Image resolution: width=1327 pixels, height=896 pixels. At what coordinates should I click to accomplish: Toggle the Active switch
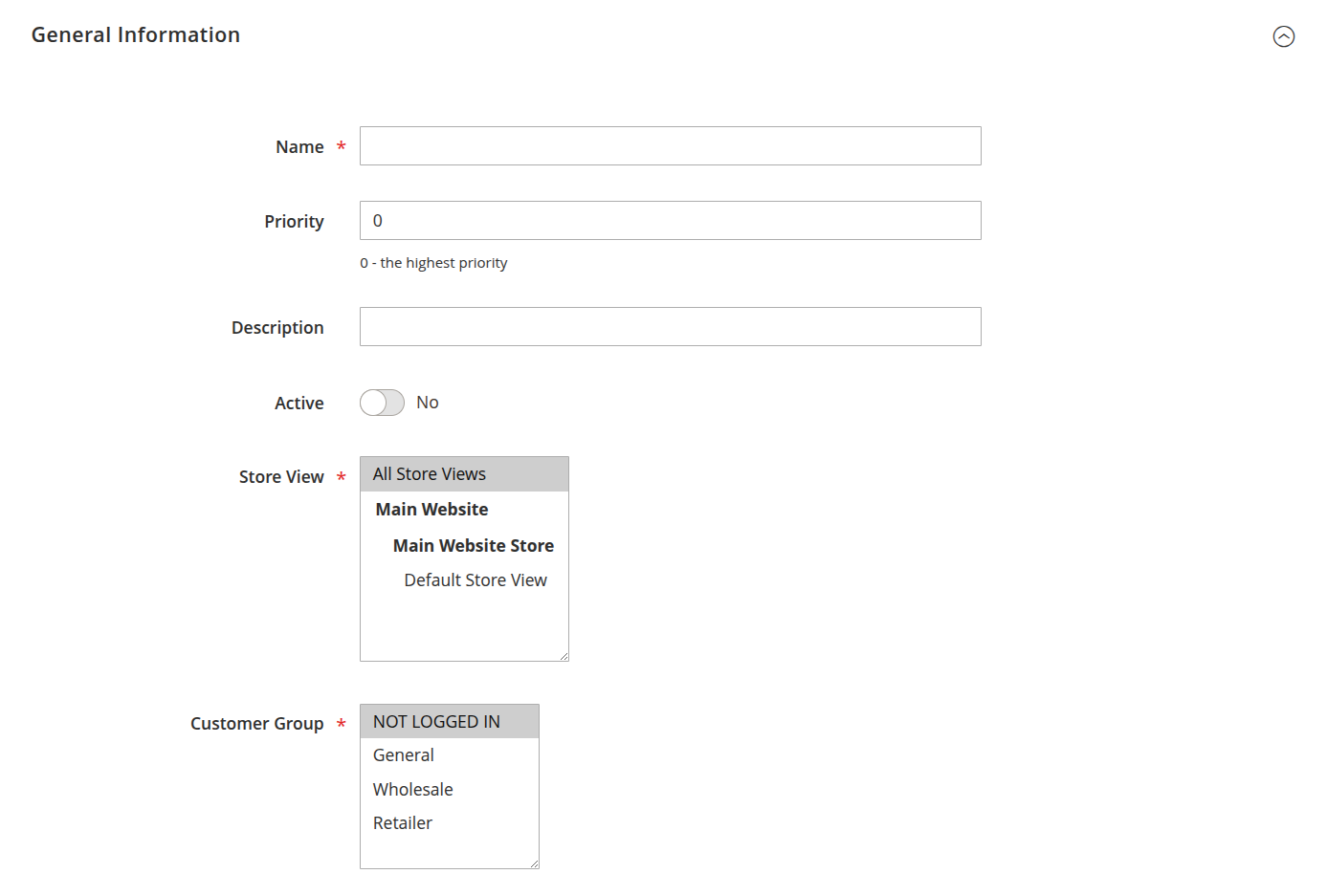382,403
